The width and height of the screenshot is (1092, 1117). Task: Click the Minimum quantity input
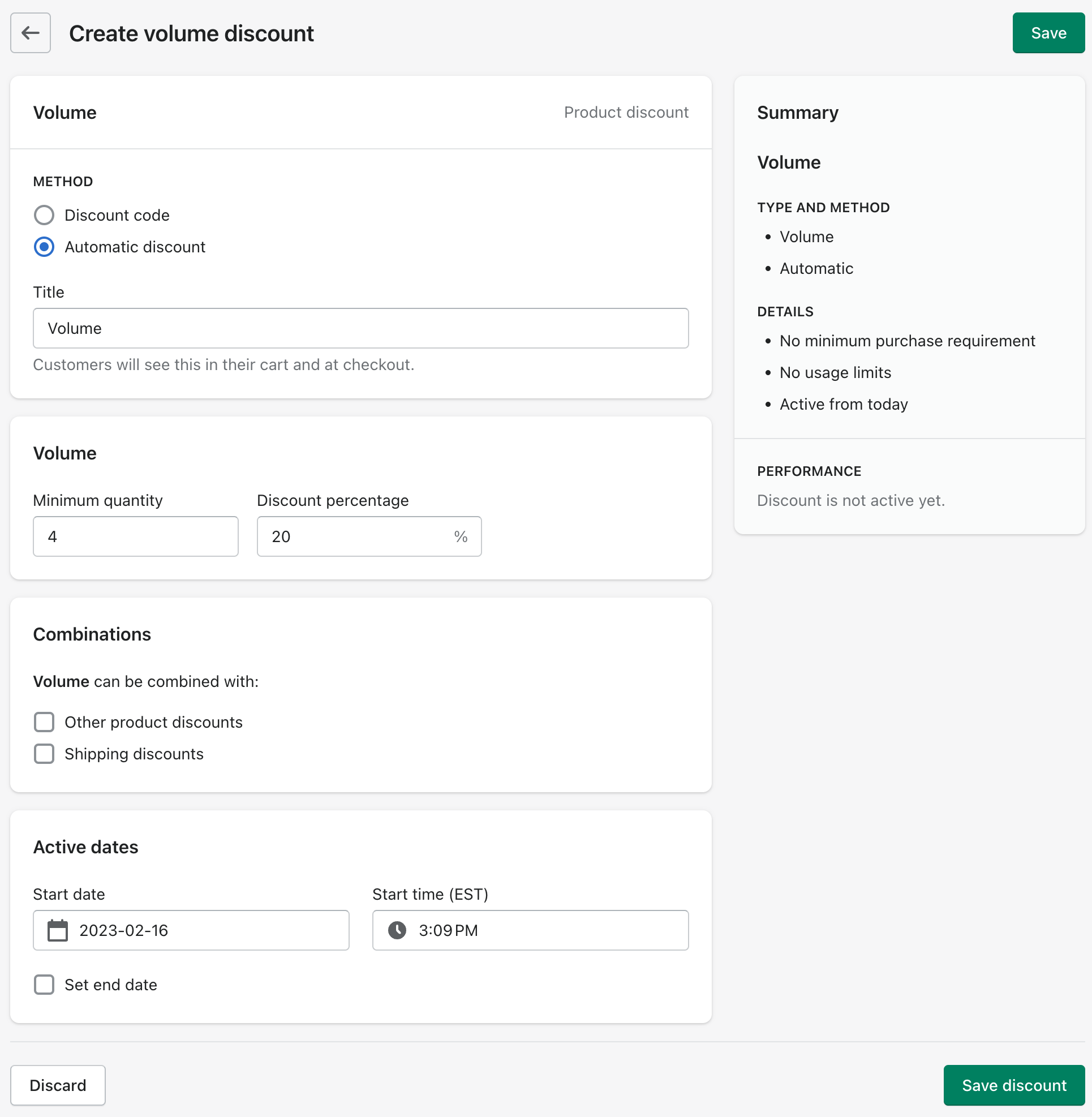coord(135,536)
